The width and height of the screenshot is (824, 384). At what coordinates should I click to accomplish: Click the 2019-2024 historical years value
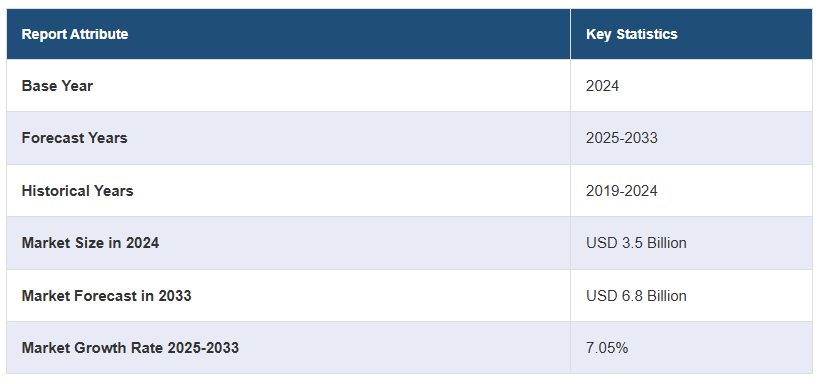[622, 191]
